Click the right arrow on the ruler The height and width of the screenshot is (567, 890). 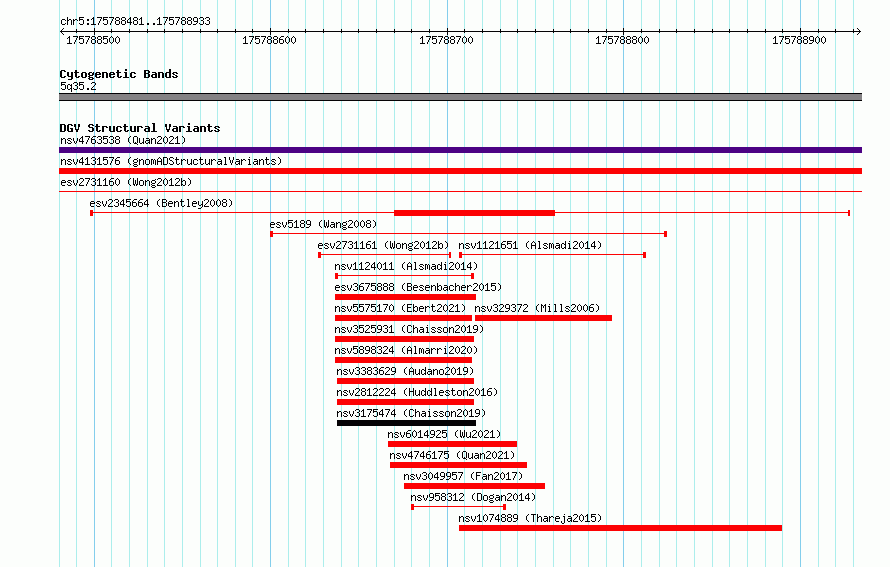[x=858, y=32]
